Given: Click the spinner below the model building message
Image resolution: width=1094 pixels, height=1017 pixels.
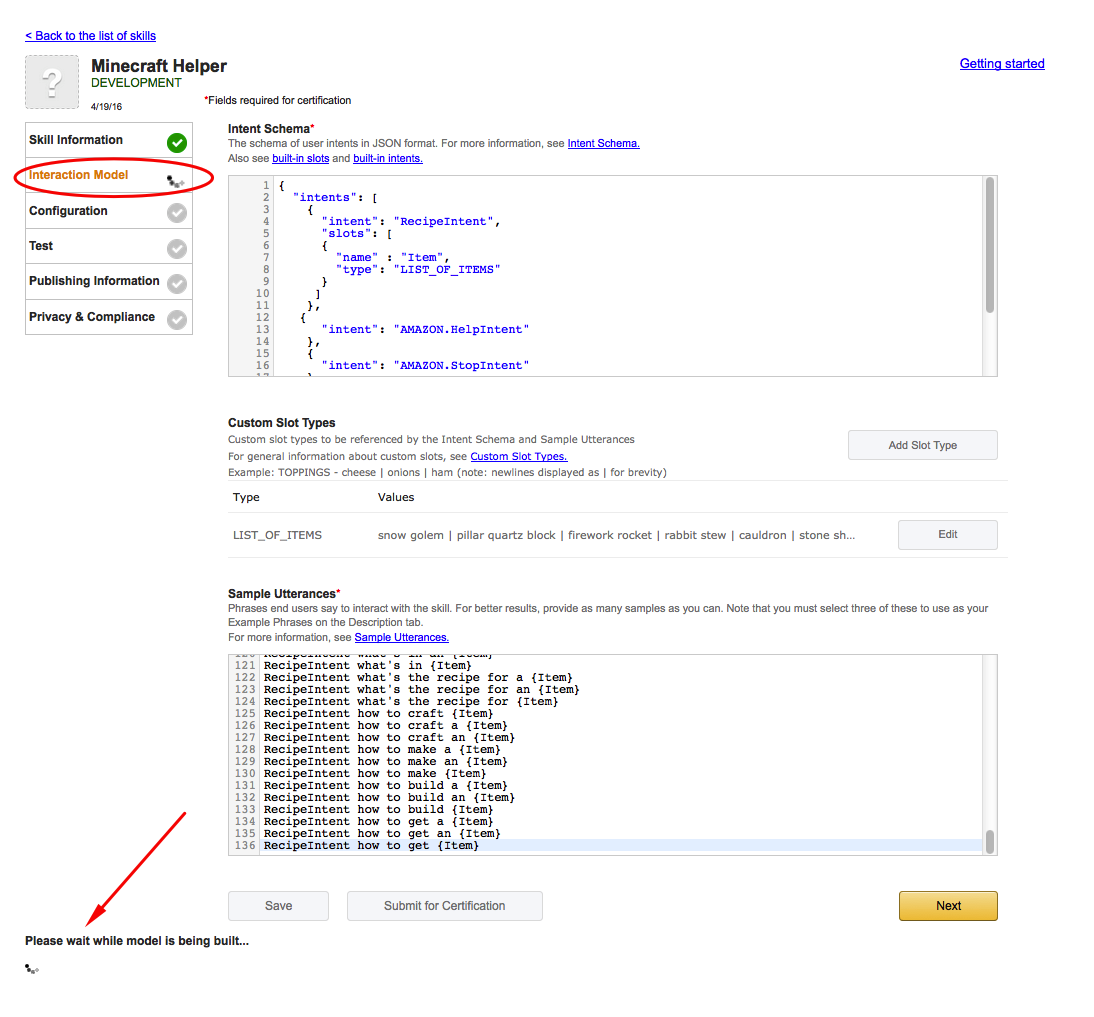Looking at the screenshot, I should coord(32,969).
